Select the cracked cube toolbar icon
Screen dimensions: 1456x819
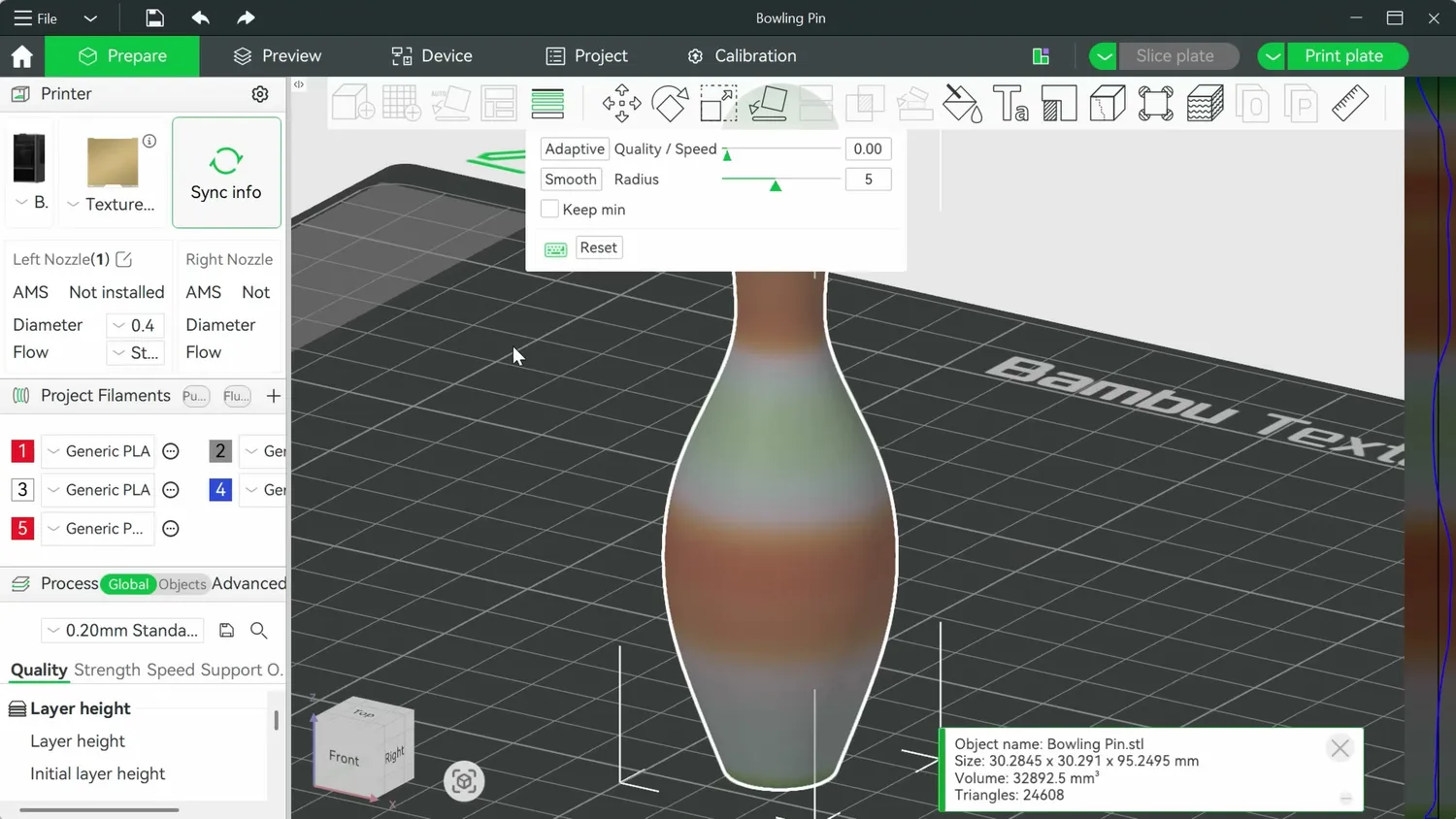tap(1108, 103)
